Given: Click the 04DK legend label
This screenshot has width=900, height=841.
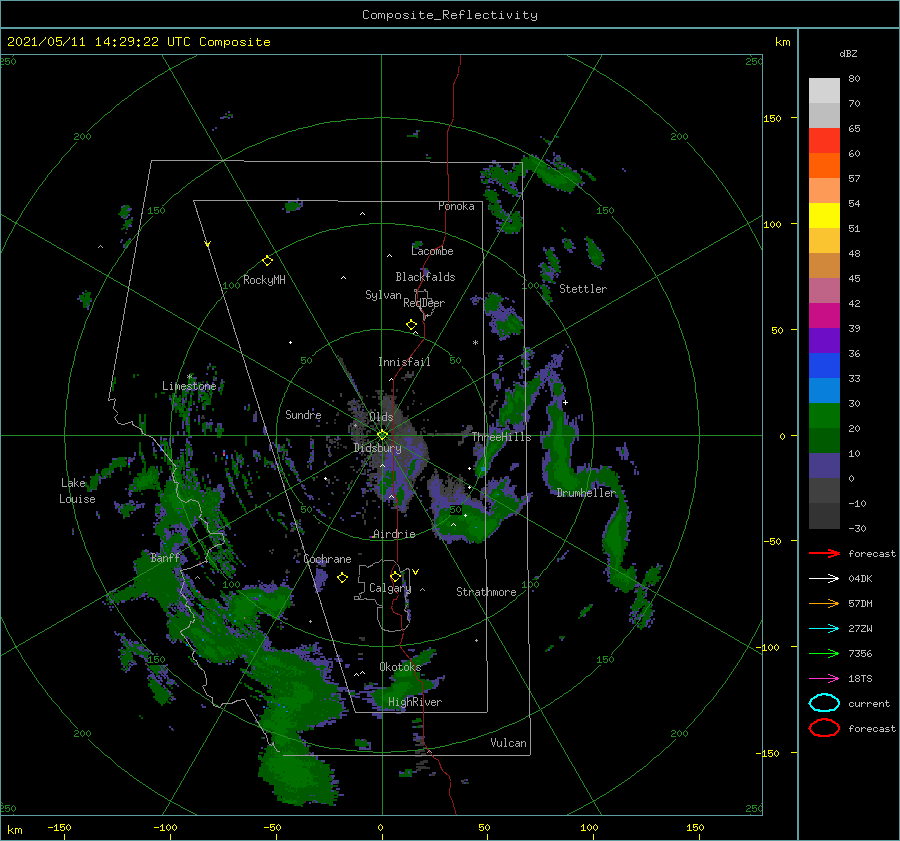Looking at the screenshot, I should (x=860, y=579).
